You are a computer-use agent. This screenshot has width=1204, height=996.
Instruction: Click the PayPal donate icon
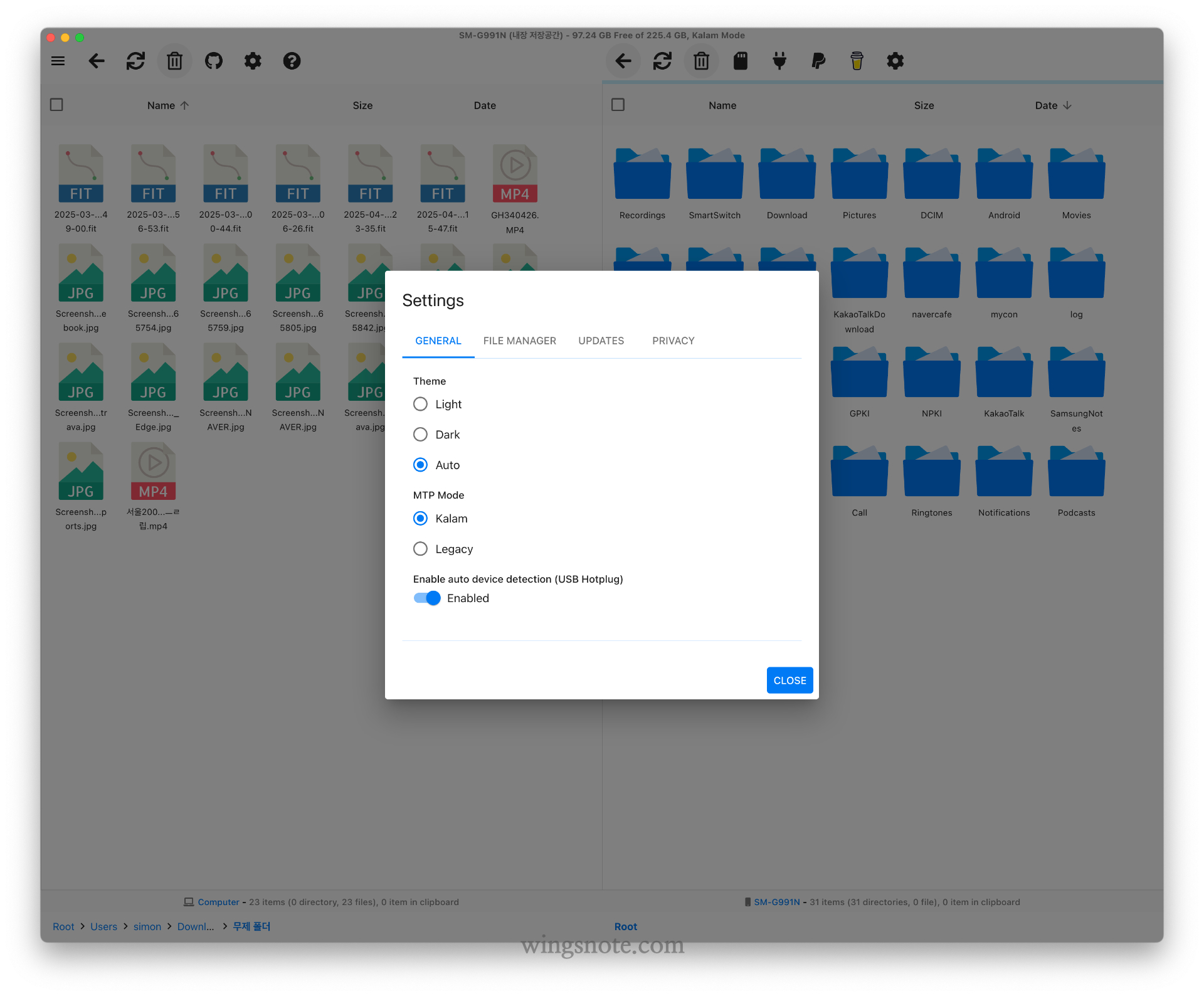pos(818,61)
